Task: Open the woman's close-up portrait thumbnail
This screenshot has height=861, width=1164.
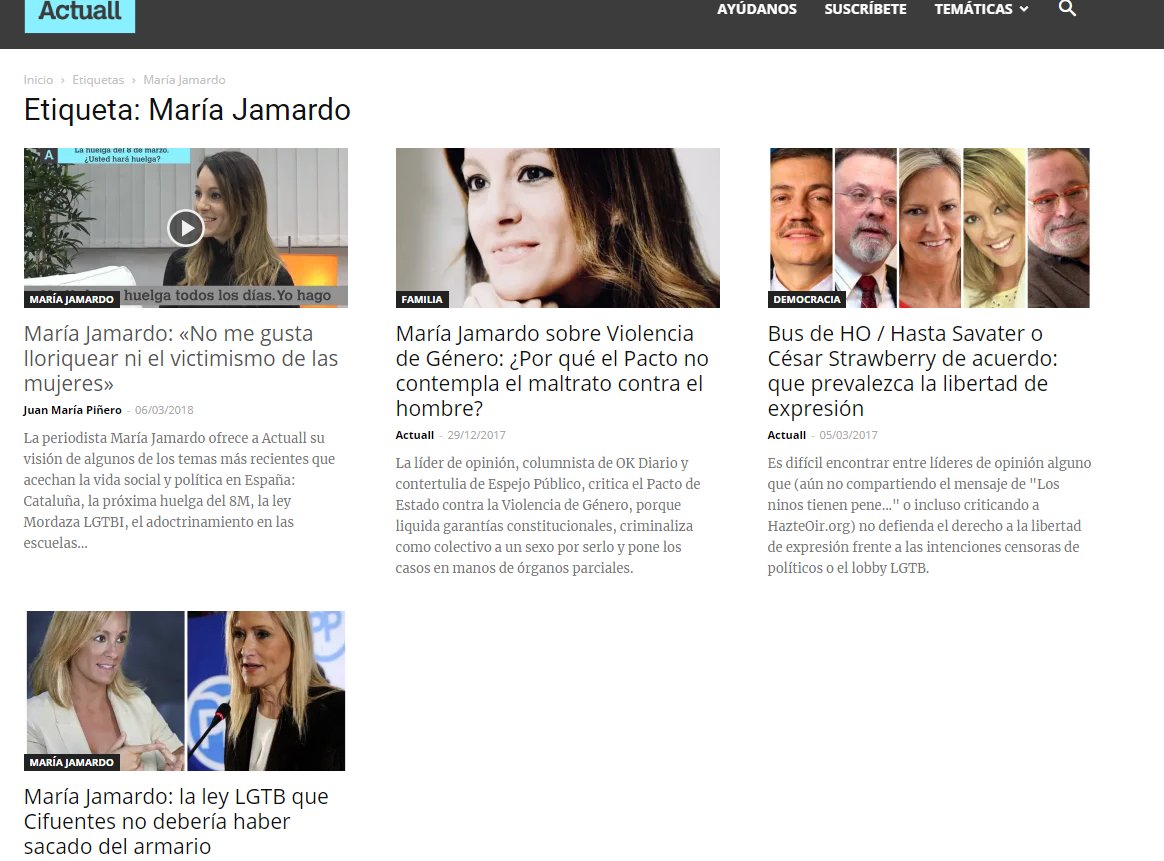Action: point(558,228)
